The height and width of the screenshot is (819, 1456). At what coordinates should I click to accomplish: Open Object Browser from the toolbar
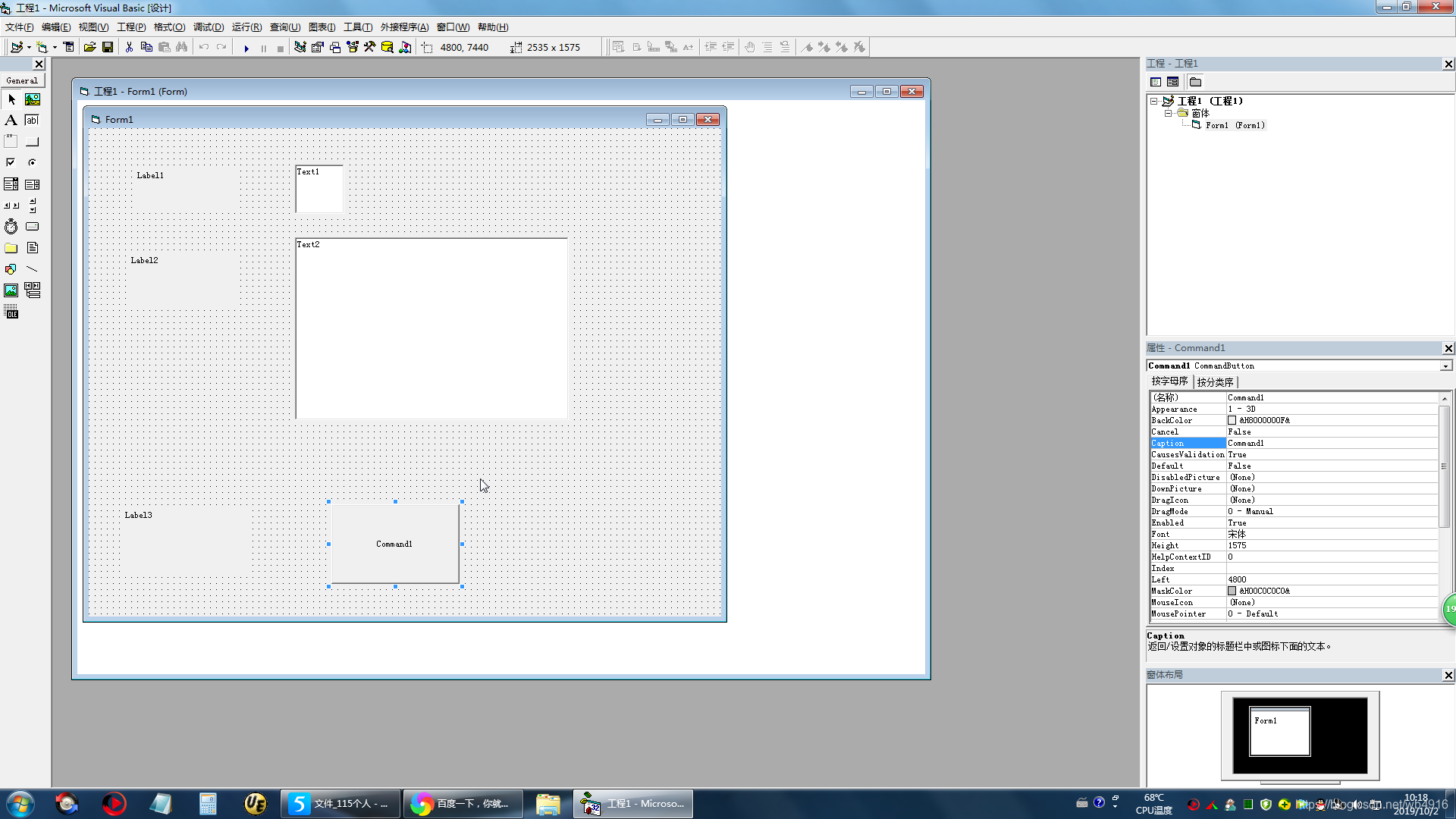(353, 47)
